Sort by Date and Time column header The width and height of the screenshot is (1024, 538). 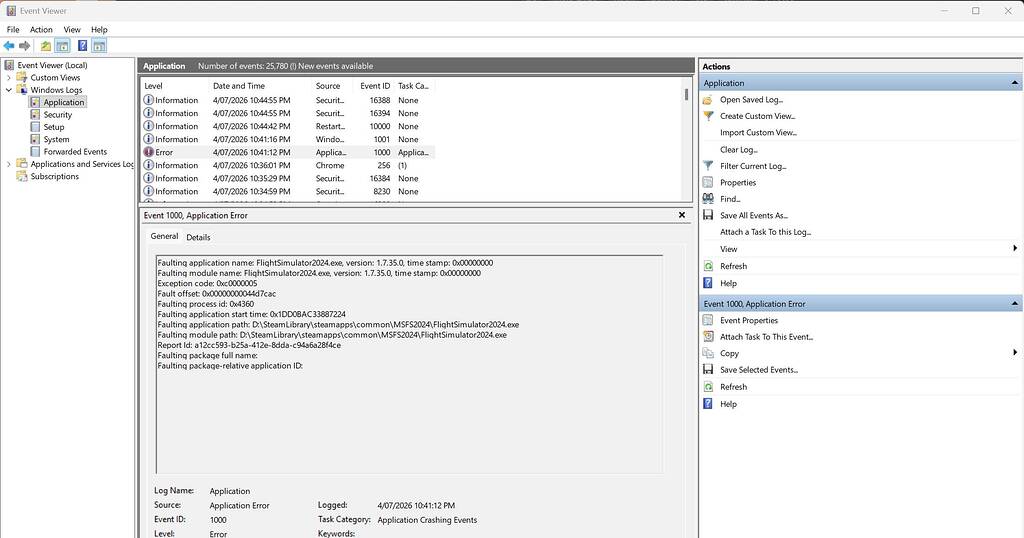(x=259, y=86)
